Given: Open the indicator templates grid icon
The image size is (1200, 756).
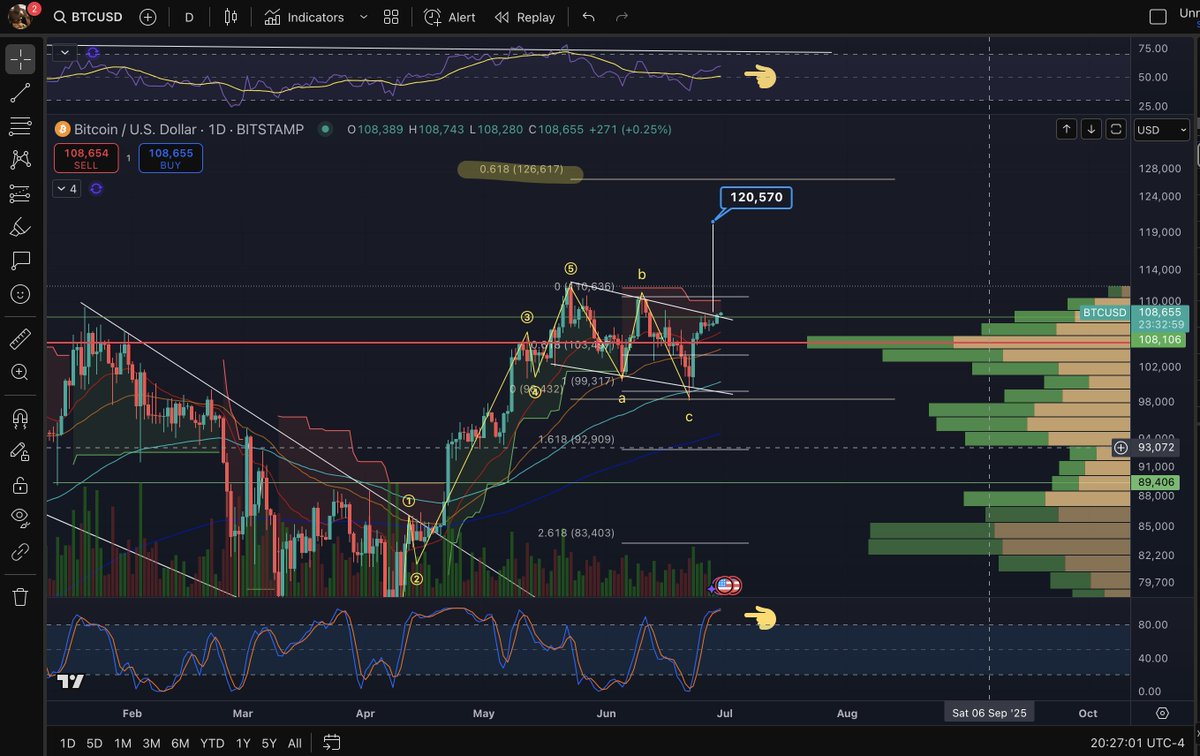Looking at the screenshot, I should (391, 17).
